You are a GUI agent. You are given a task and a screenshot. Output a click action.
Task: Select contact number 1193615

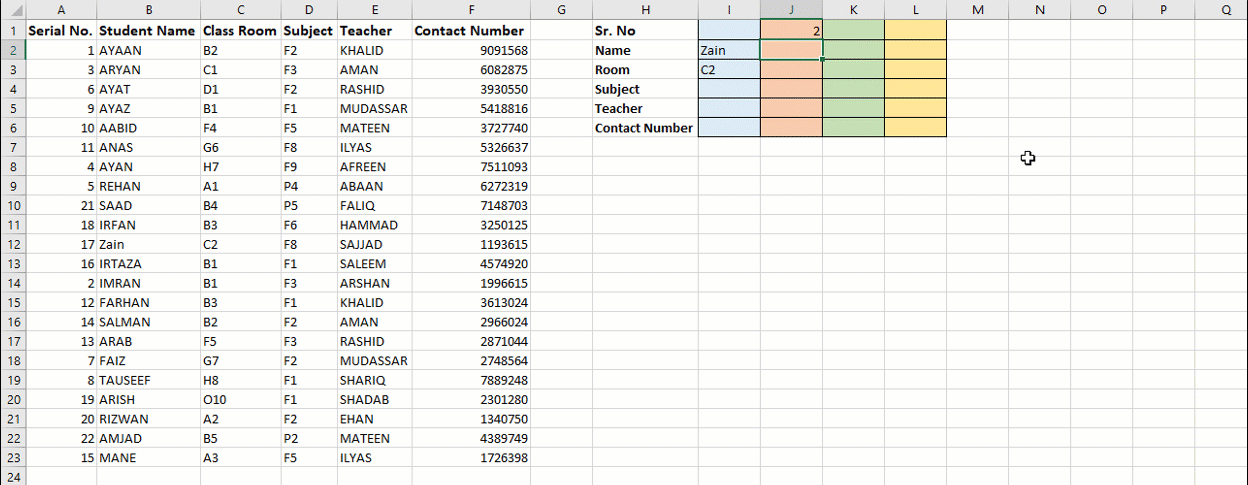471,244
